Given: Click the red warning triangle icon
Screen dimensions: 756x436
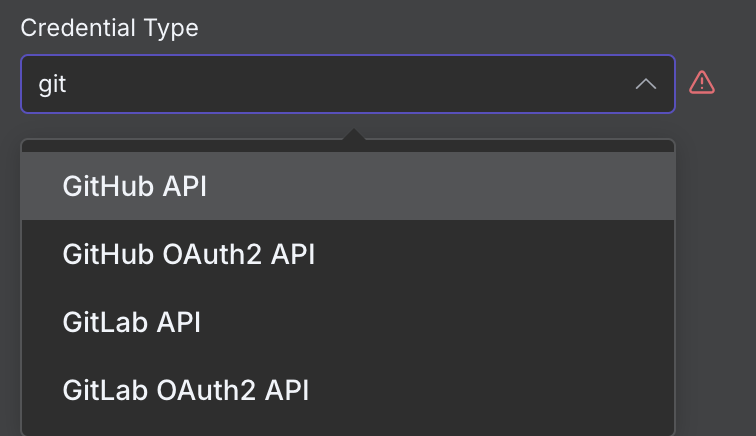Looking at the screenshot, I should (702, 83).
